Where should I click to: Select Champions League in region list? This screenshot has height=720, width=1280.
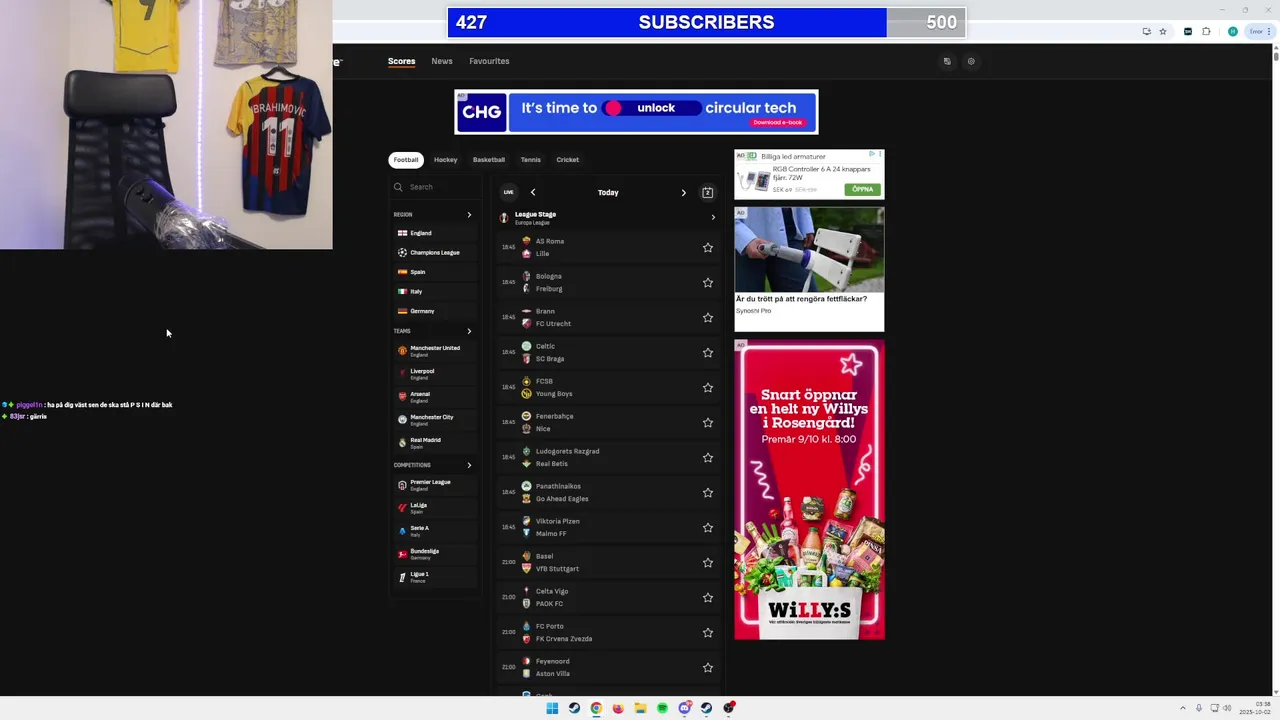434,252
